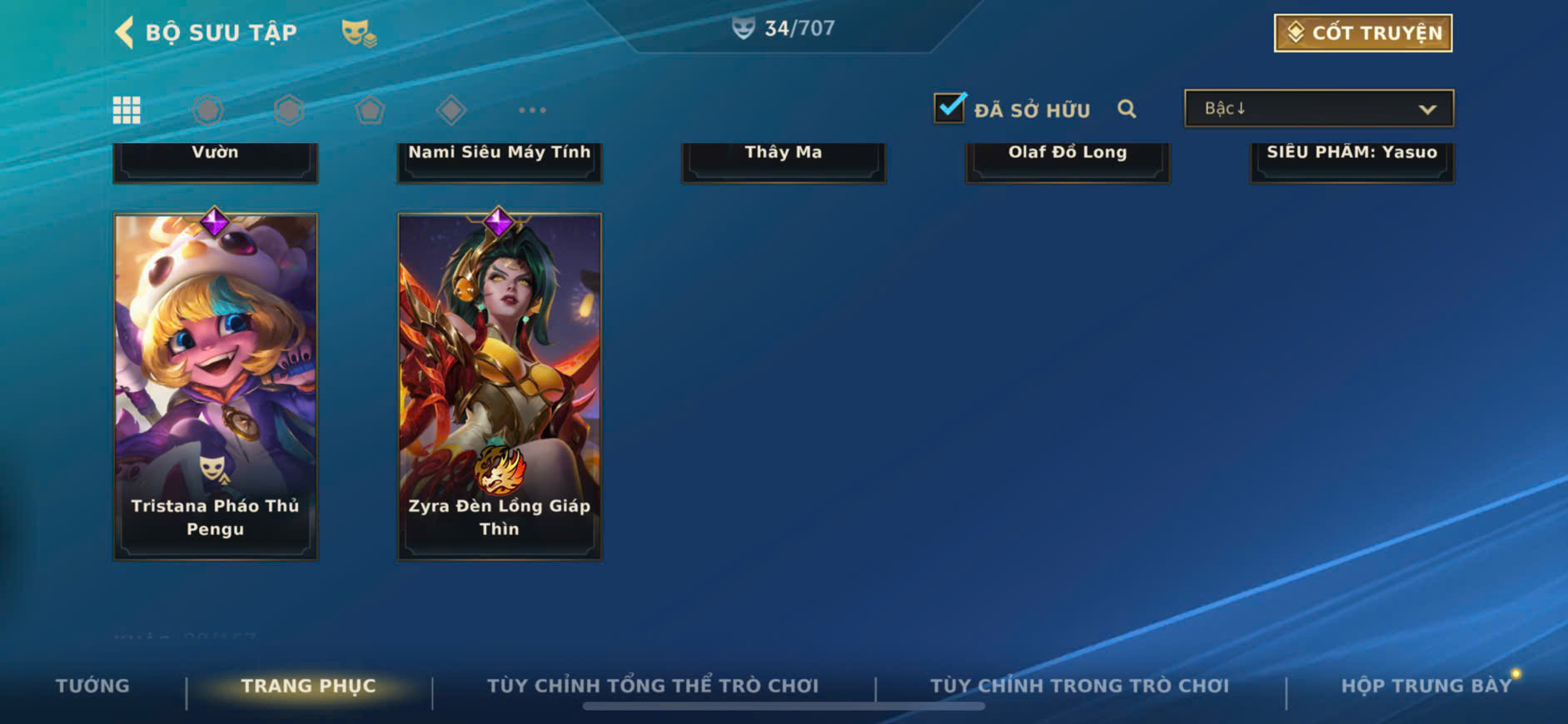Select the Trang Phục tab
Image resolution: width=1568 pixels, height=724 pixels.
pos(309,686)
